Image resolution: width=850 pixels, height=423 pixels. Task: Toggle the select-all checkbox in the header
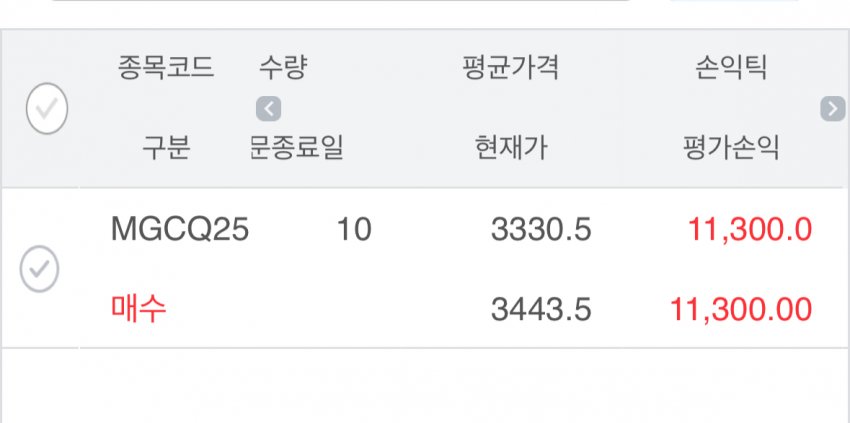point(47,108)
